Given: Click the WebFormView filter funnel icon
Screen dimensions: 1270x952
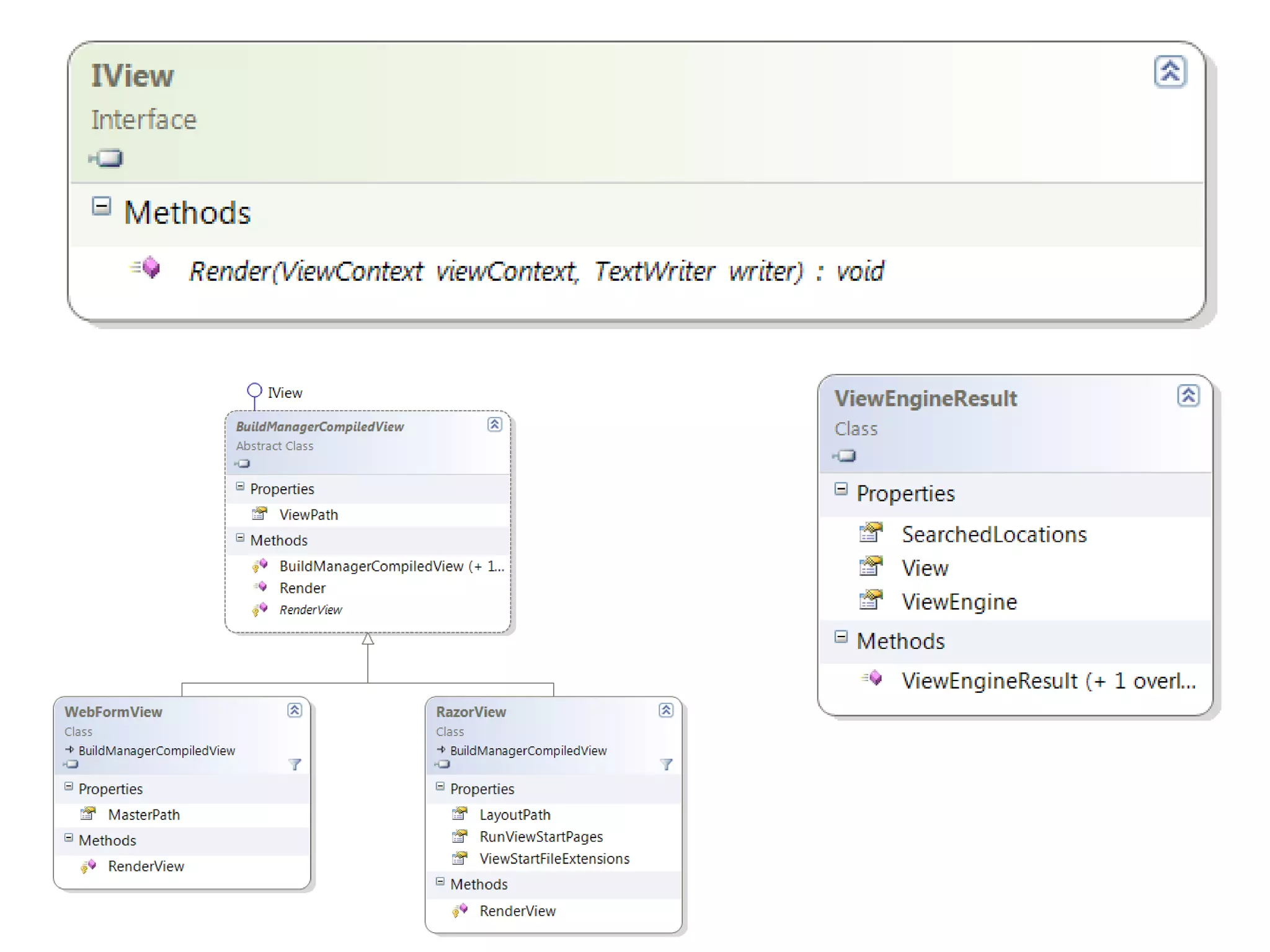Looking at the screenshot, I should coord(295,764).
